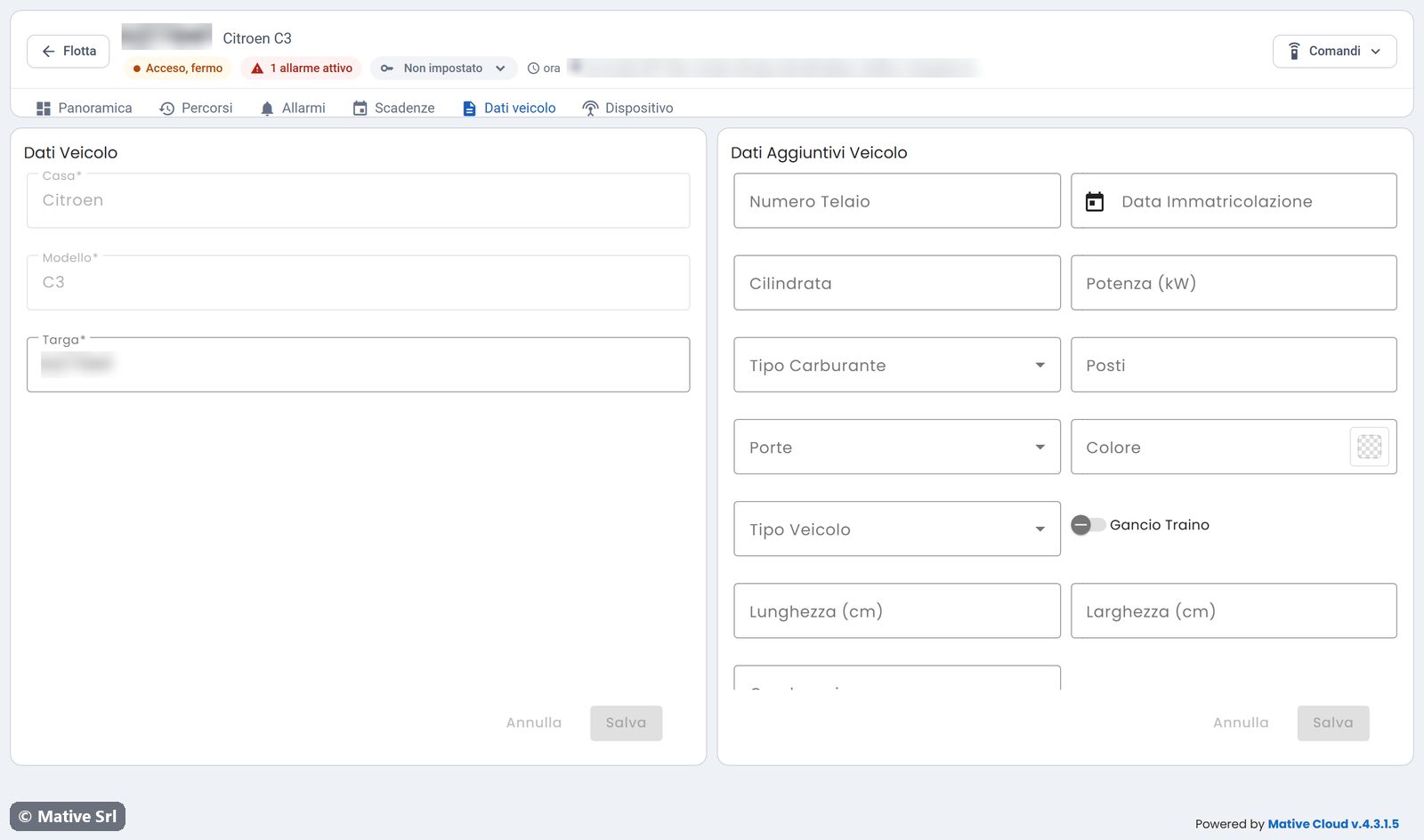
Task: Open the calendar icon for Data Immatricolazione
Action: [1095, 202]
